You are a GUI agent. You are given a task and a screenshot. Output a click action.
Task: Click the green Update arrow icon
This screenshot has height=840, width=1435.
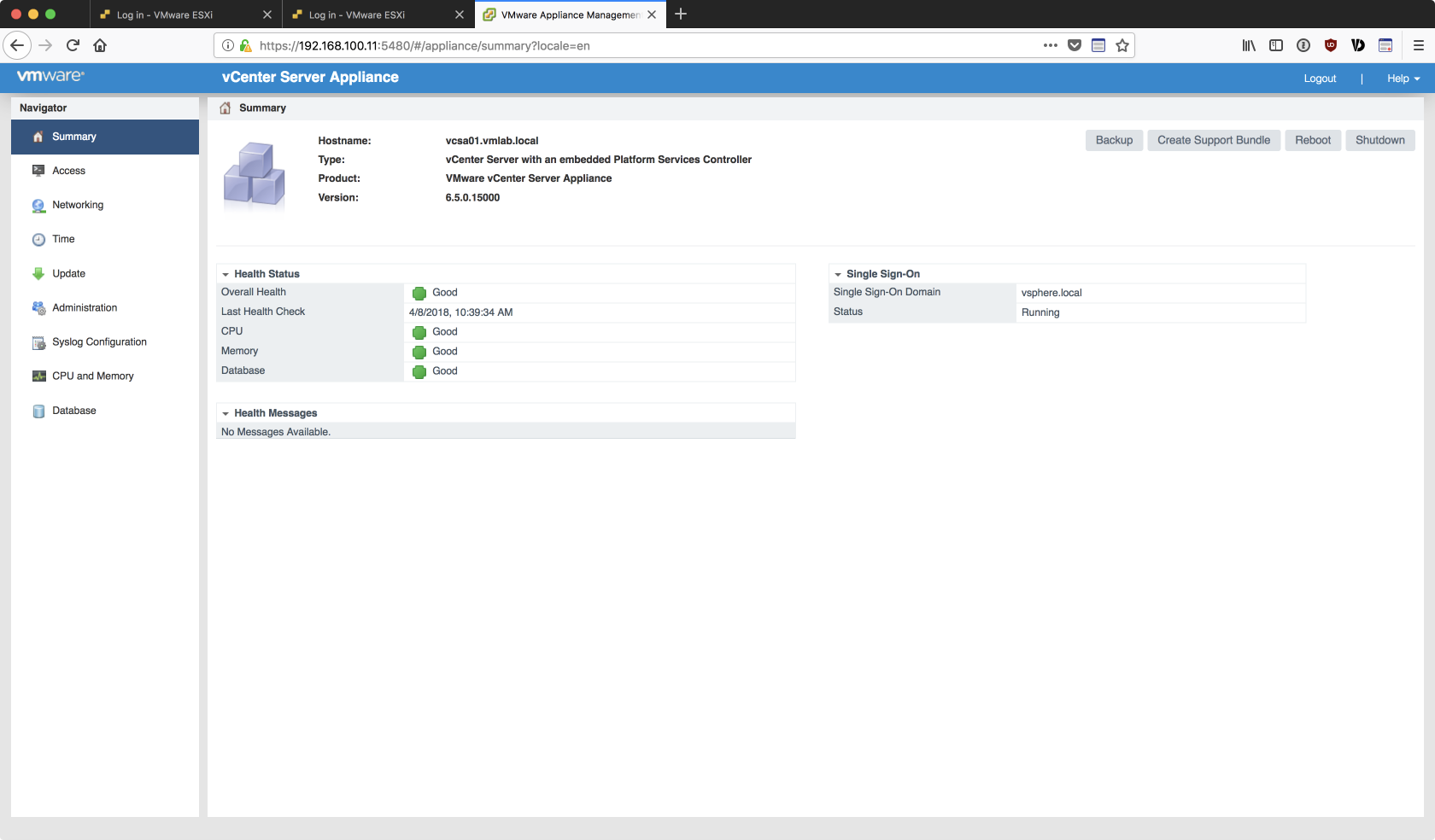point(38,274)
